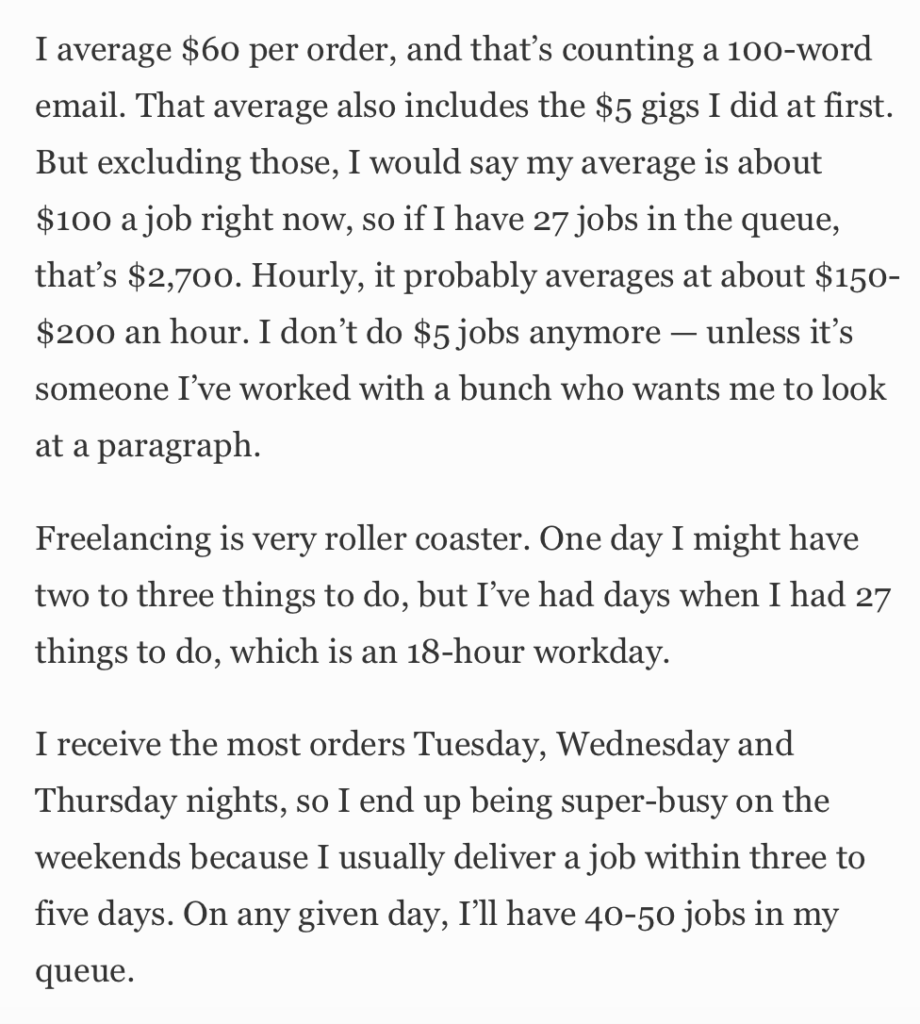920x1024 pixels.
Task: Click "$150-" at end of fifth line
Action: click(x=858, y=276)
